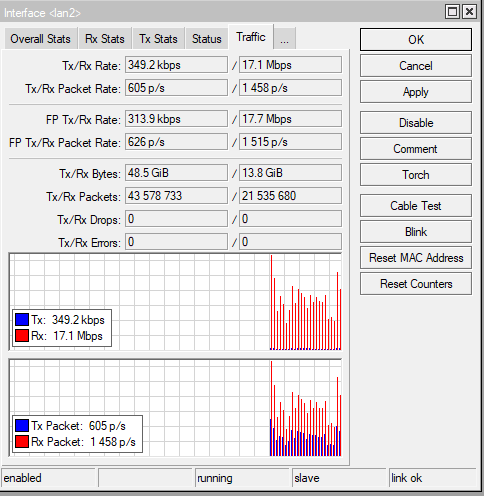Click the blue Tx Packet legend swatch

(22, 426)
